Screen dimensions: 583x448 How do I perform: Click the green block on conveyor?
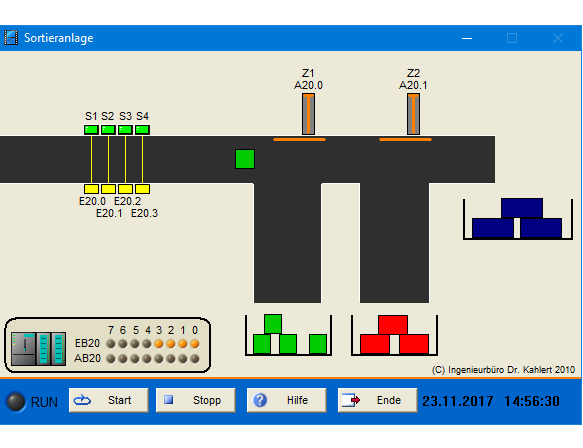pyautogui.click(x=245, y=159)
